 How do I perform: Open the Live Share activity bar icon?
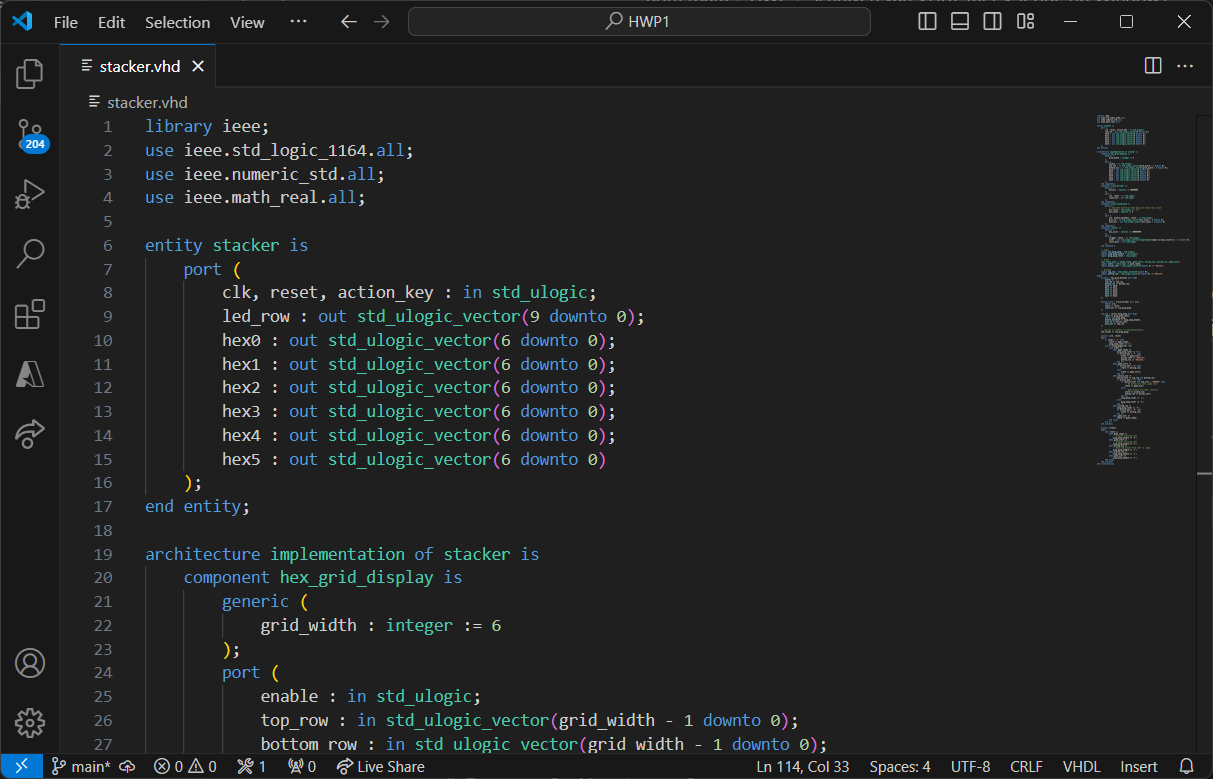click(x=30, y=433)
